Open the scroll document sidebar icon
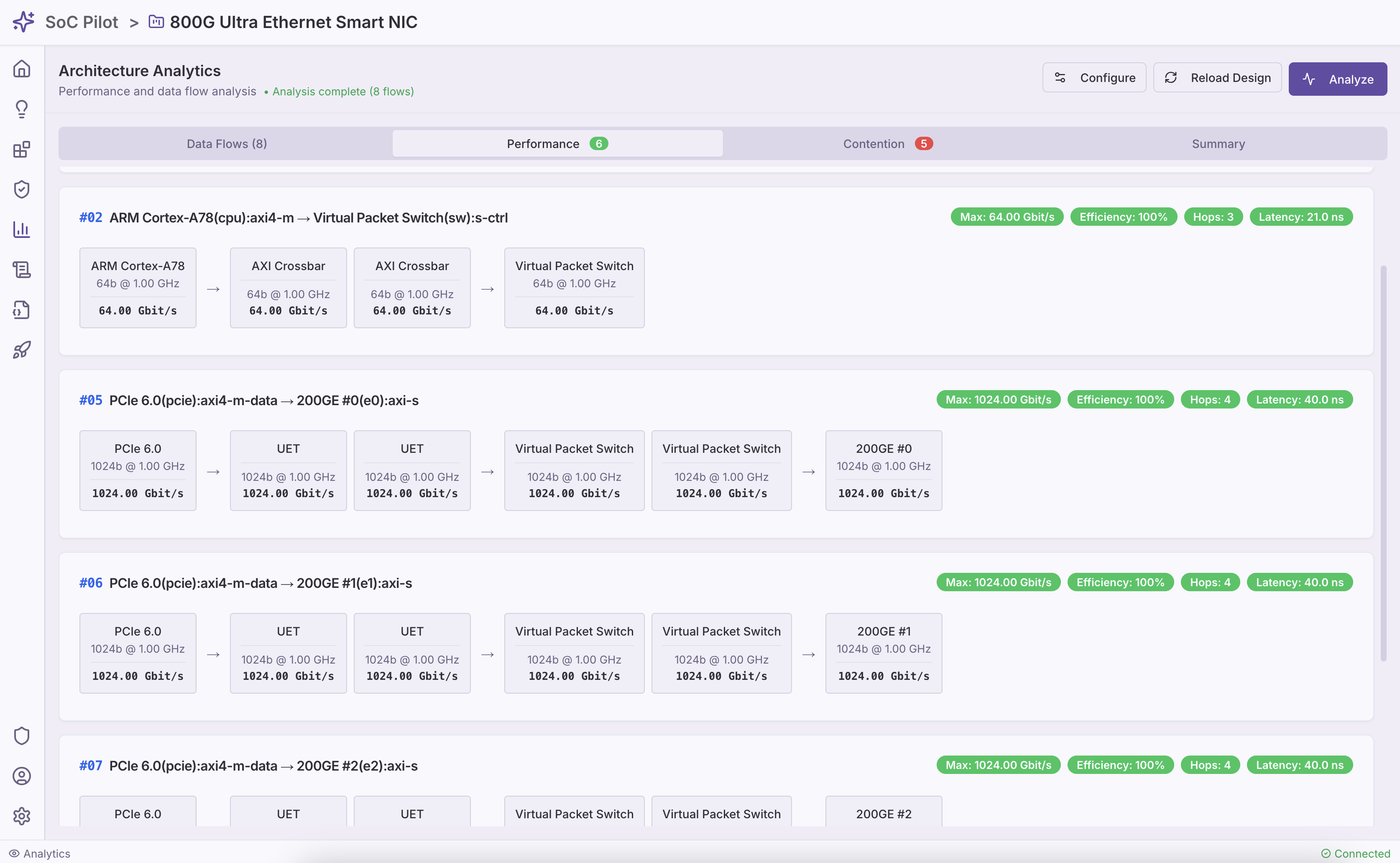The width and height of the screenshot is (1400, 863). 22,269
